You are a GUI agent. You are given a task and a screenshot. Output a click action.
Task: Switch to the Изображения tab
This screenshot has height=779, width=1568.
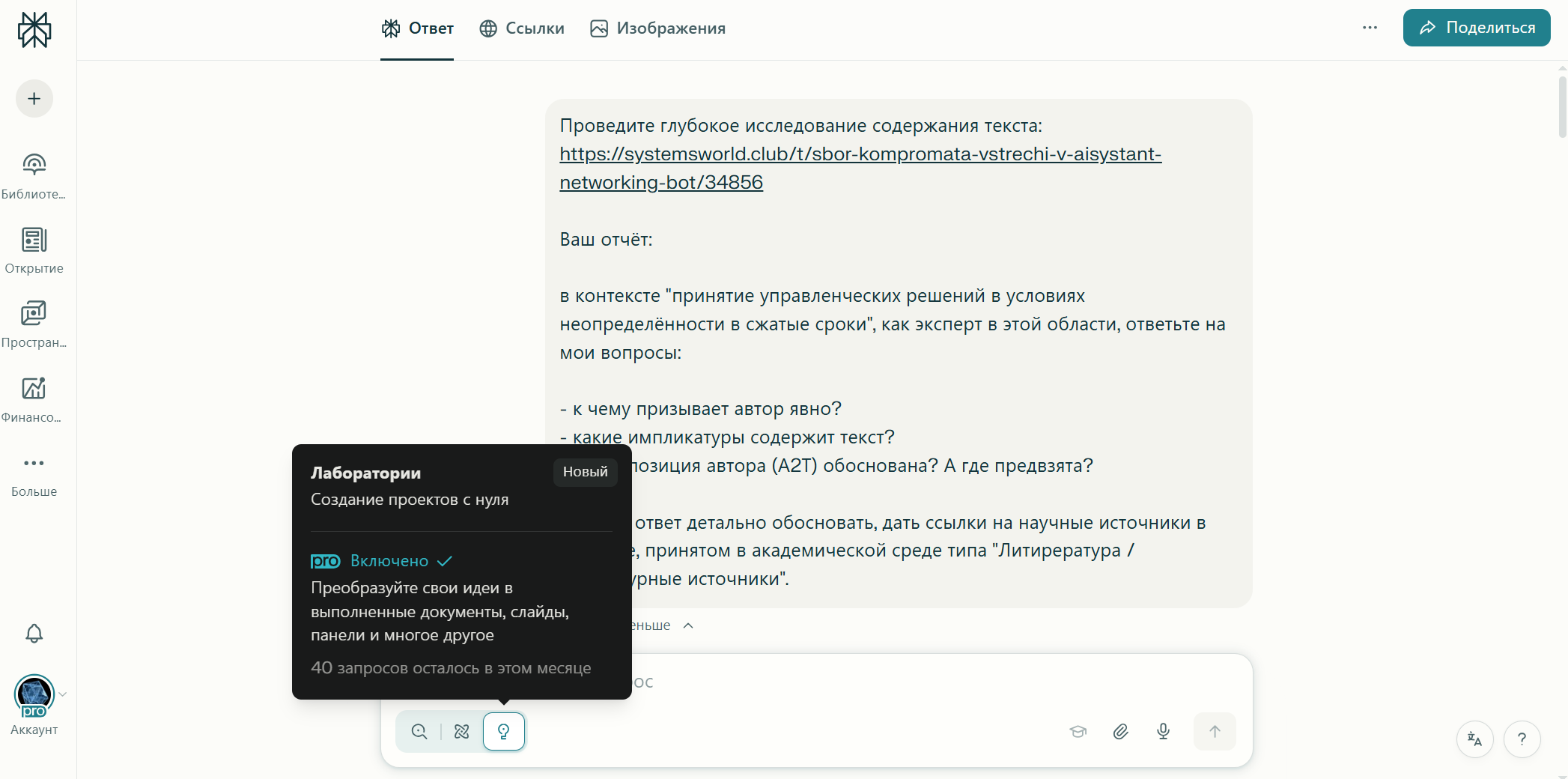(x=657, y=28)
